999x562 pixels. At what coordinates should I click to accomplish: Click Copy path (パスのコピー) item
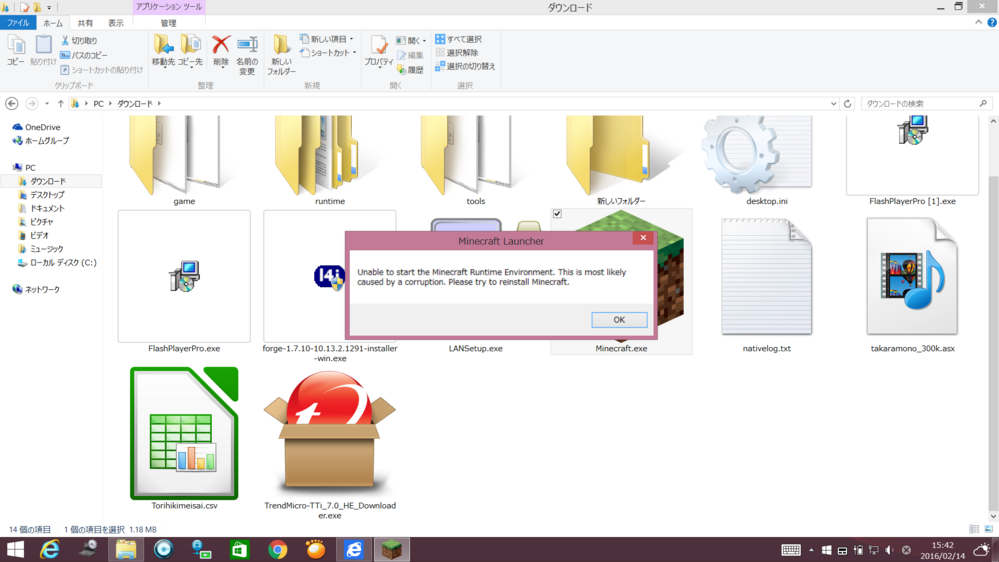click(x=84, y=55)
